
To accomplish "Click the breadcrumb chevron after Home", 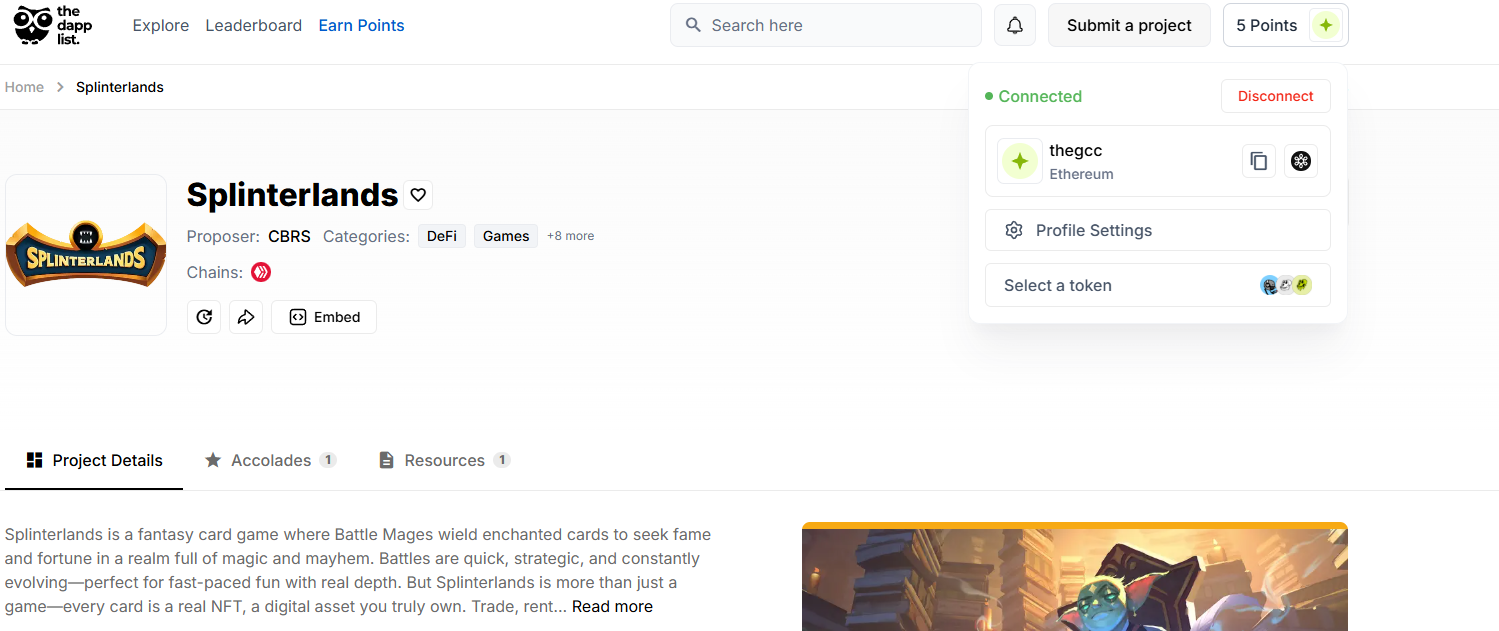I will point(60,87).
